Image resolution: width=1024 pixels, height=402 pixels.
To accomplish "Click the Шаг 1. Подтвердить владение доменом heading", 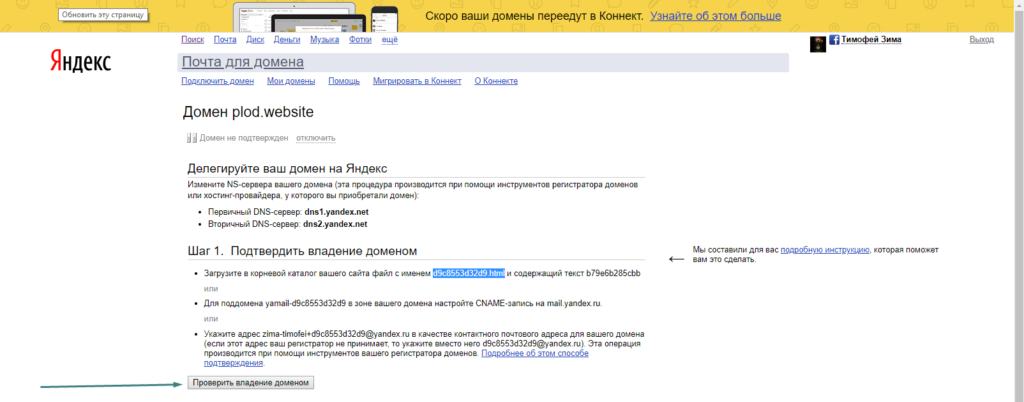I will tap(302, 251).
